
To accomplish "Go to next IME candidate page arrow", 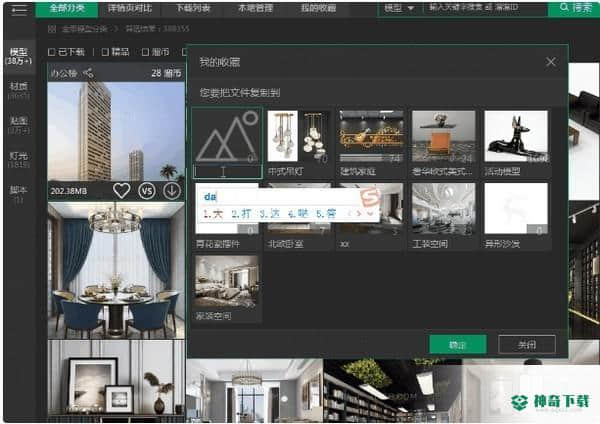I will pos(359,214).
